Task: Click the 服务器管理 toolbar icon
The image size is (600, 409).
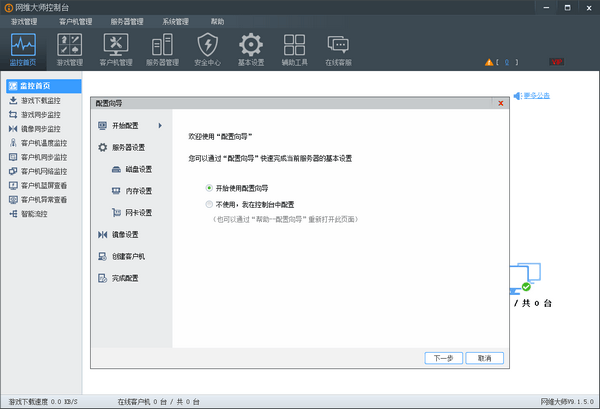Action: point(162,48)
